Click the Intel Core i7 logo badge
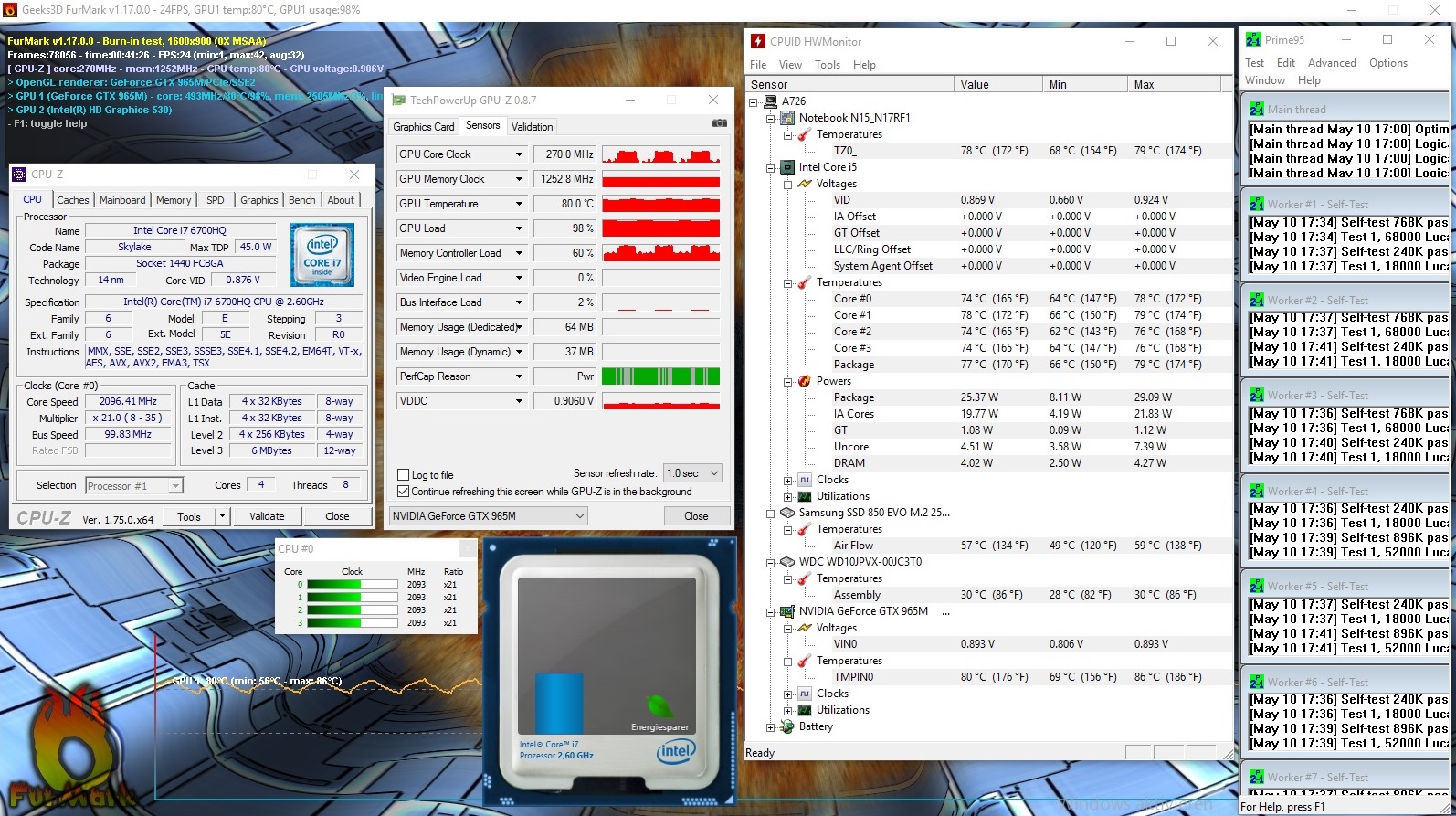The height and width of the screenshot is (816, 1456). click(x=322, y=255)
